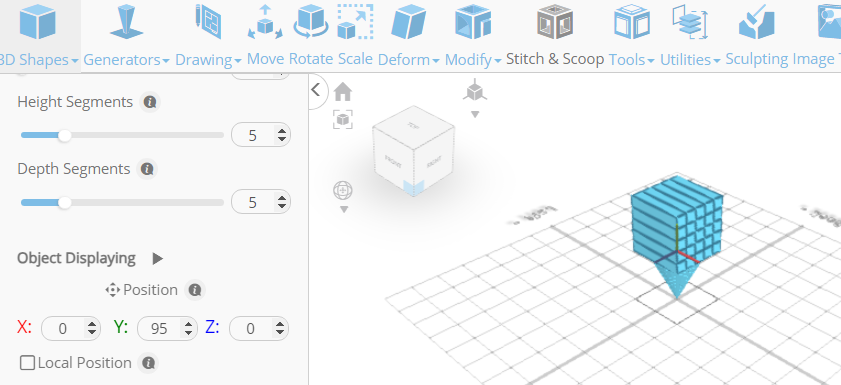
Task: Click the fit-to-object view icon
Action: [343, 119]
